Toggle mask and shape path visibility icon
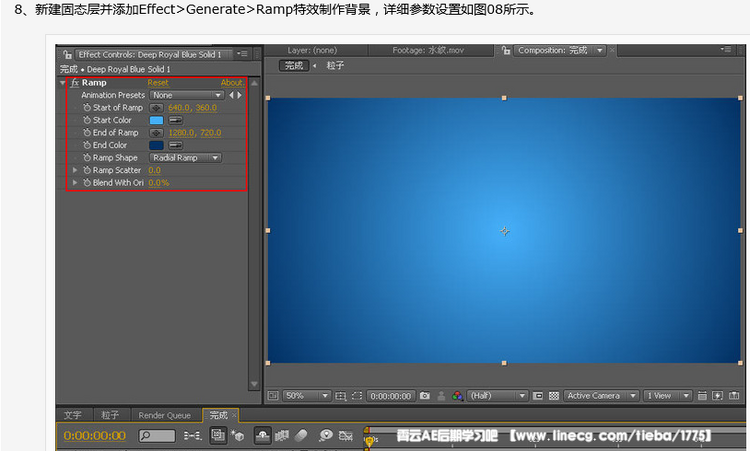This screenshot has height=451, width=750. coord(357,396)
